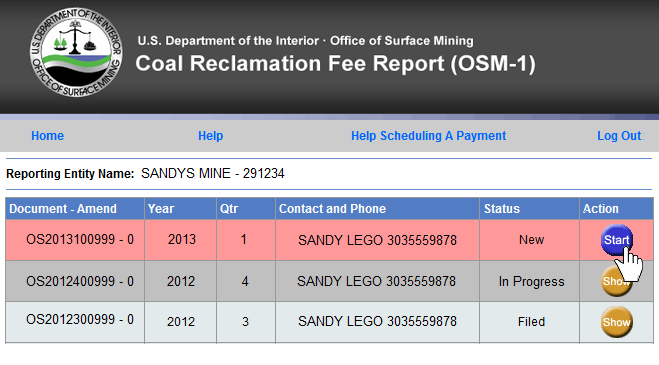Viewport: 659px width, 365px height.
Task: Select document OS2012400999 - 0 cell
Action: [x=75, y=281]
